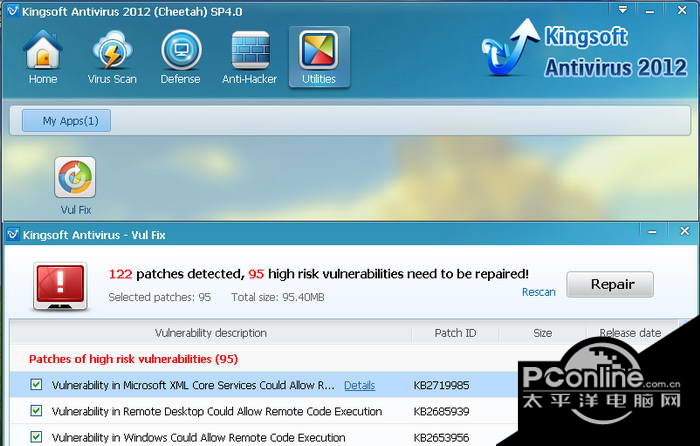Select the KB2685939 patch ID cell
Image resolution: width=700 pixels, height=446 pixels.
click(x=441, y=411)
